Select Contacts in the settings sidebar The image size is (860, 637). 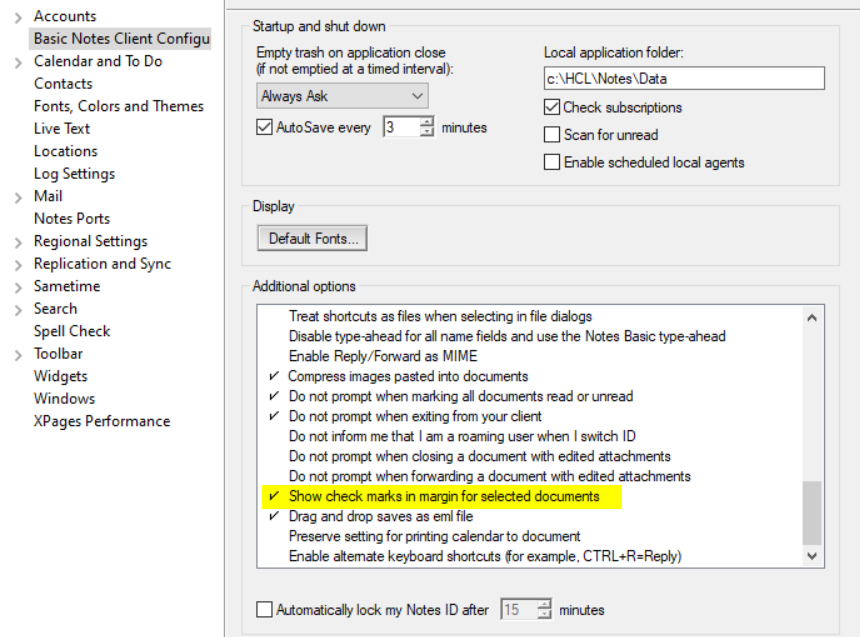click(x=62, y=83)
